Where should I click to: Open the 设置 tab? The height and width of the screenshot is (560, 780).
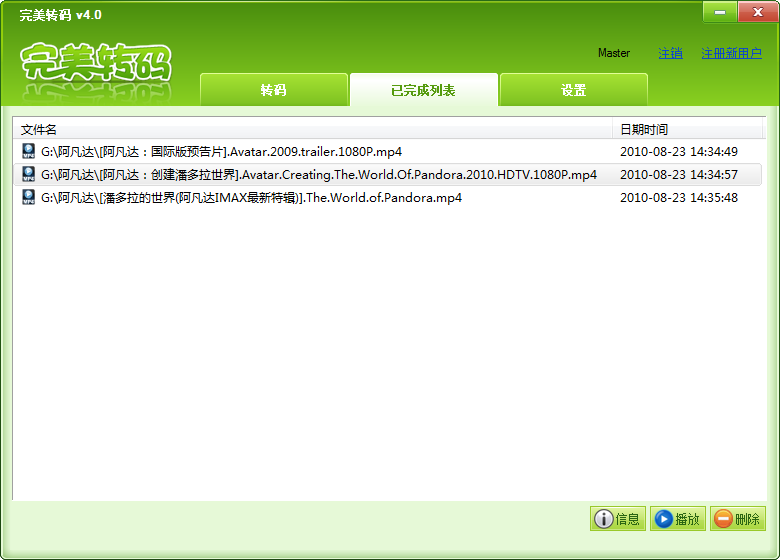pos(574,90)
